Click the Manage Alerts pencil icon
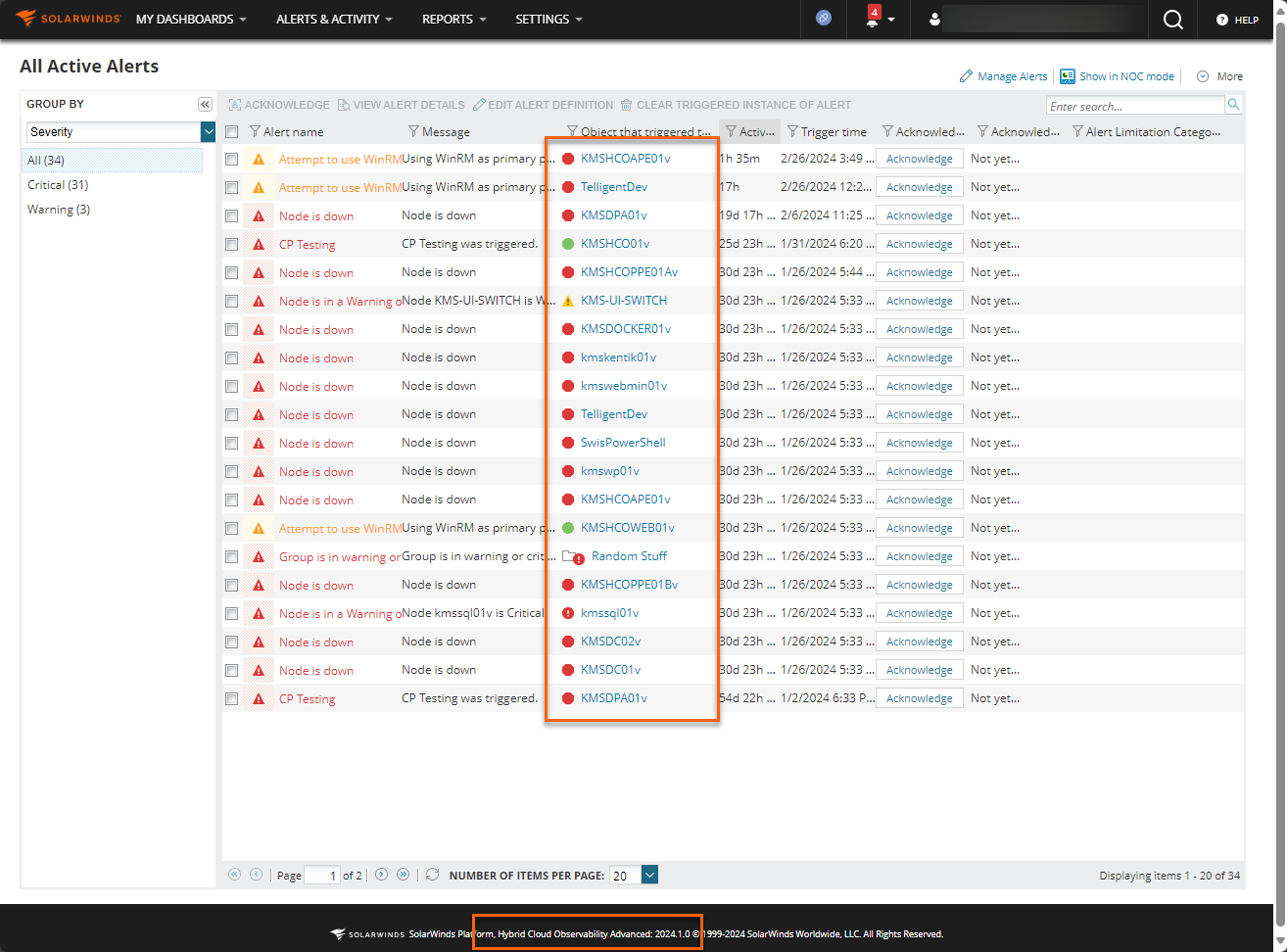 966,76
